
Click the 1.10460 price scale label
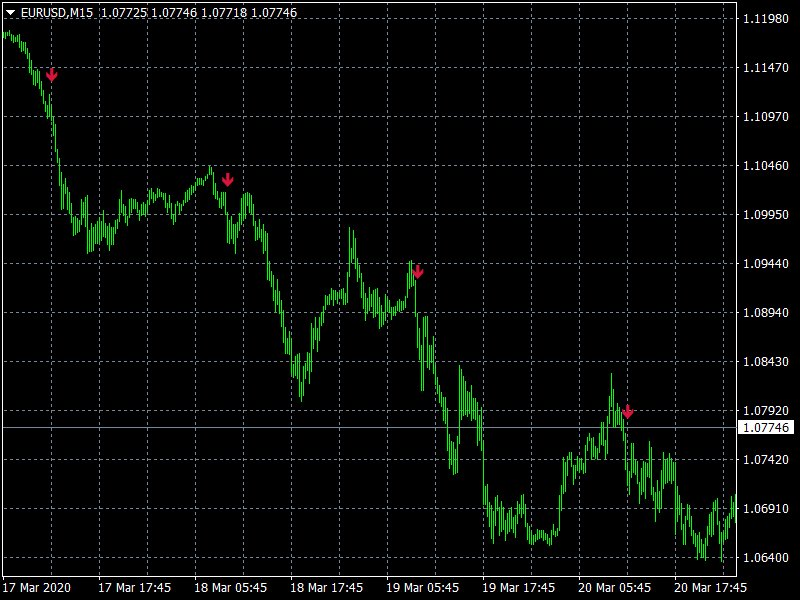766,166
